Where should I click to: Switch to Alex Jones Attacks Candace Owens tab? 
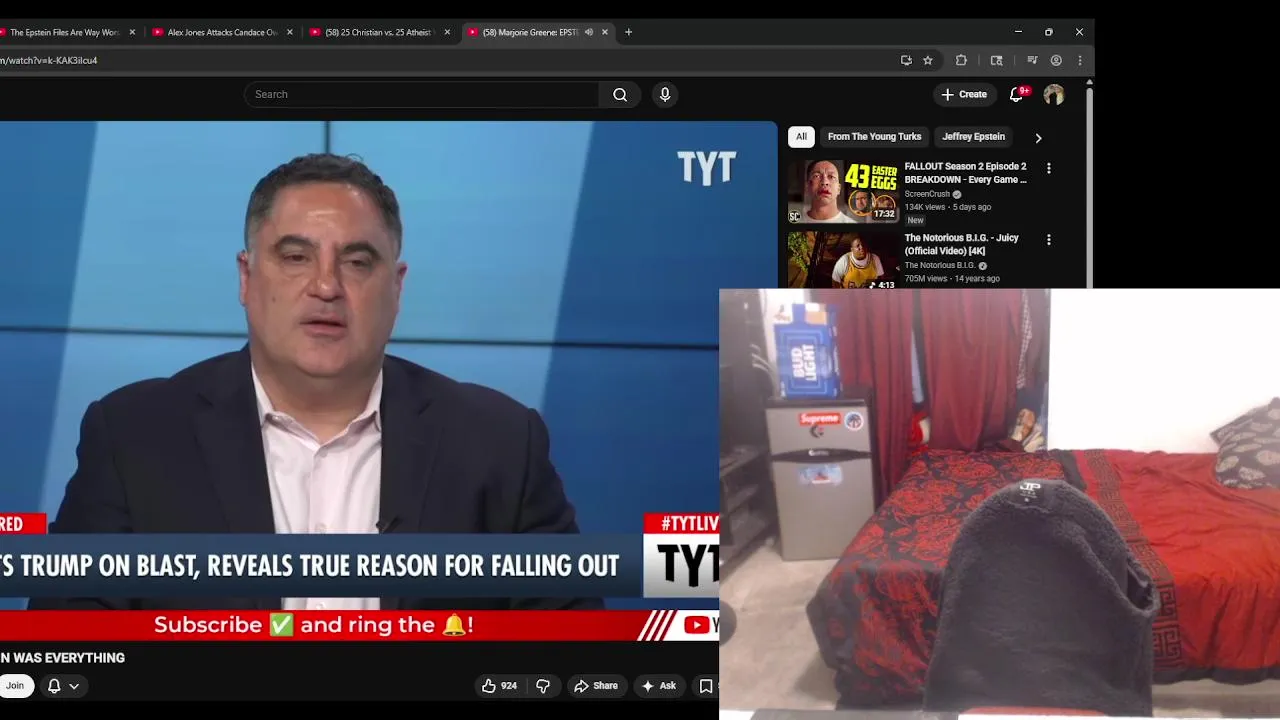221,32
